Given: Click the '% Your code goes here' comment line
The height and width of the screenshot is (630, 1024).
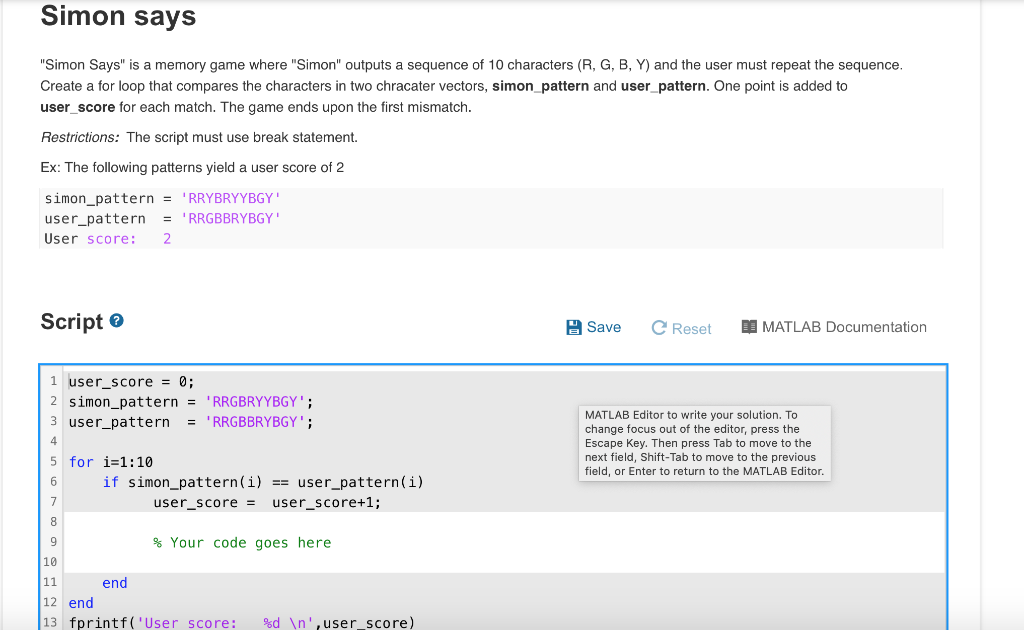Looking at the screenshot, I should 242,543.
